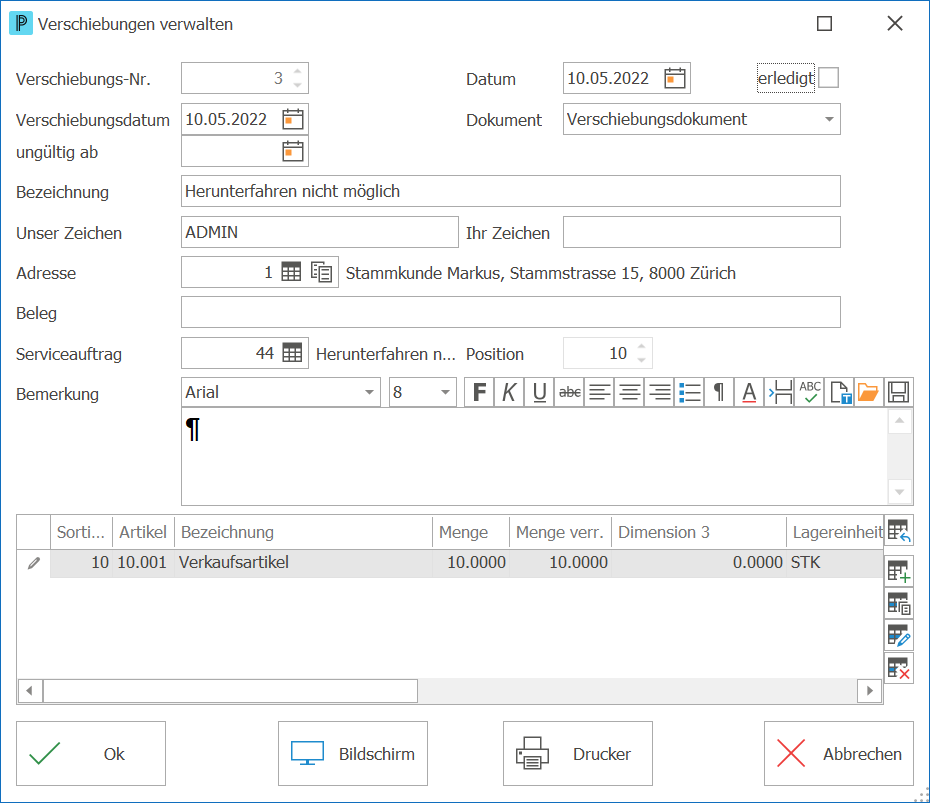Viewport: 930px width, 803px height.
Task: Increase Verschiebungs-Nr. with up arrow
Action: 298,71
